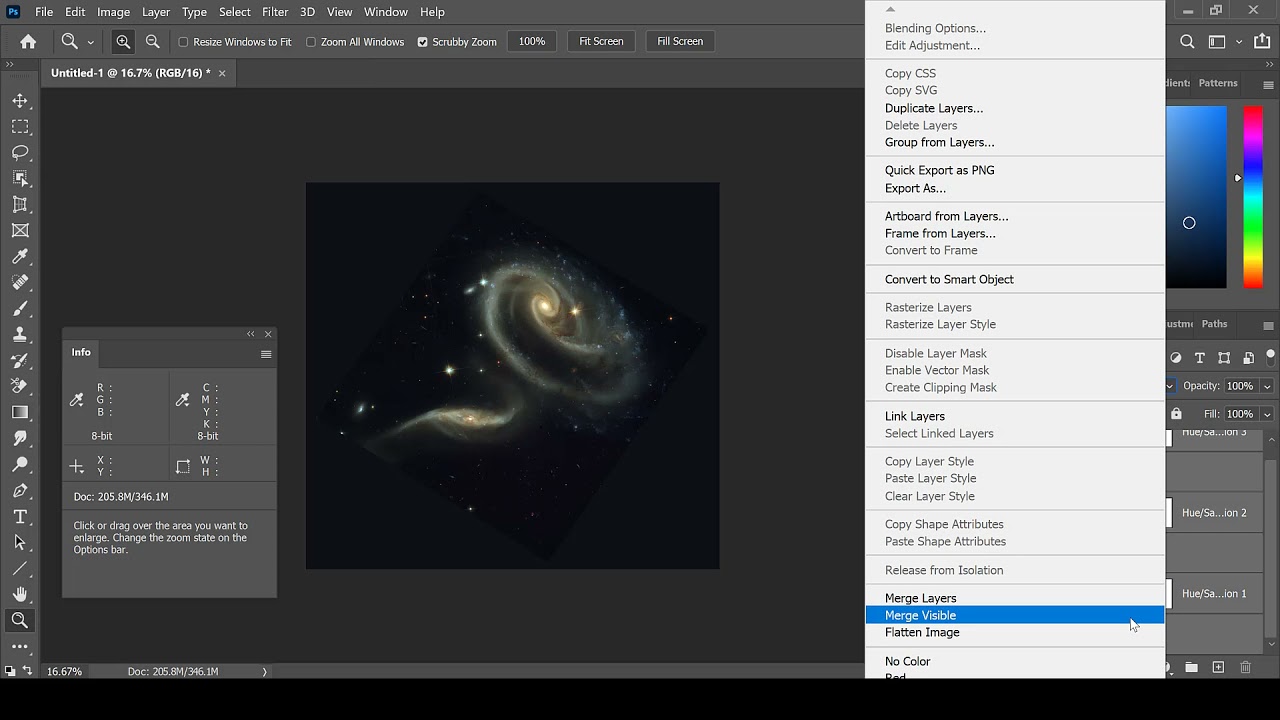Toggle the lock all layer button
Screen dimensions: 1280x720
coord(1176,414)
